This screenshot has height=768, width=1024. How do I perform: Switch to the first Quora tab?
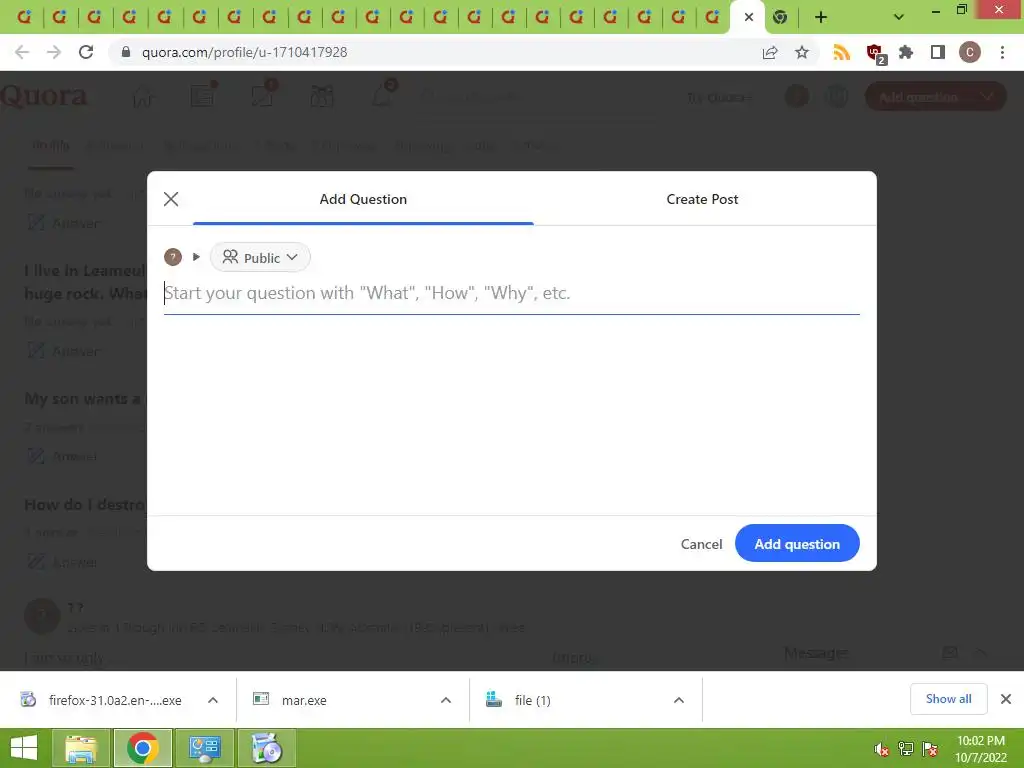pos(24,17)
